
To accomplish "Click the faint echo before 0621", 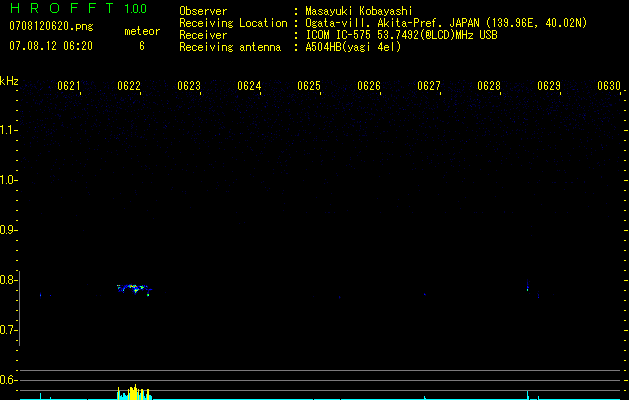I will coord(41,295).
